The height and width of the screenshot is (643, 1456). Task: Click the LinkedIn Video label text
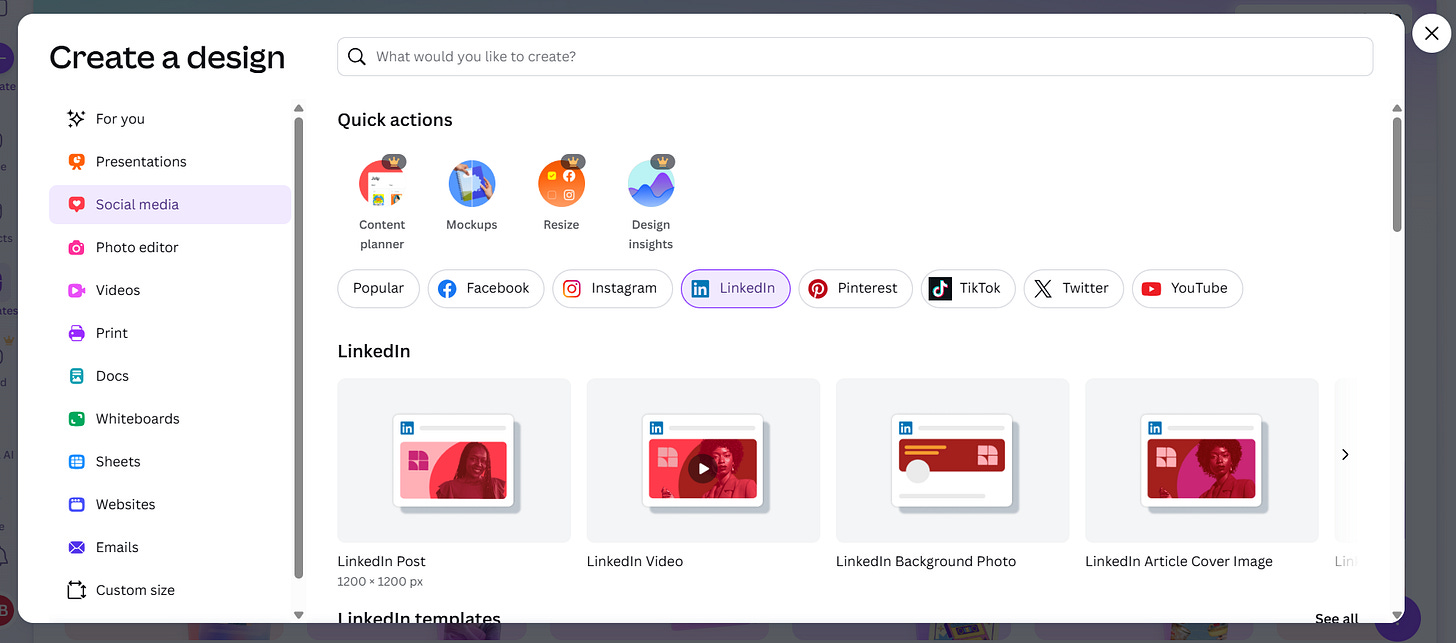click(635, 562)
